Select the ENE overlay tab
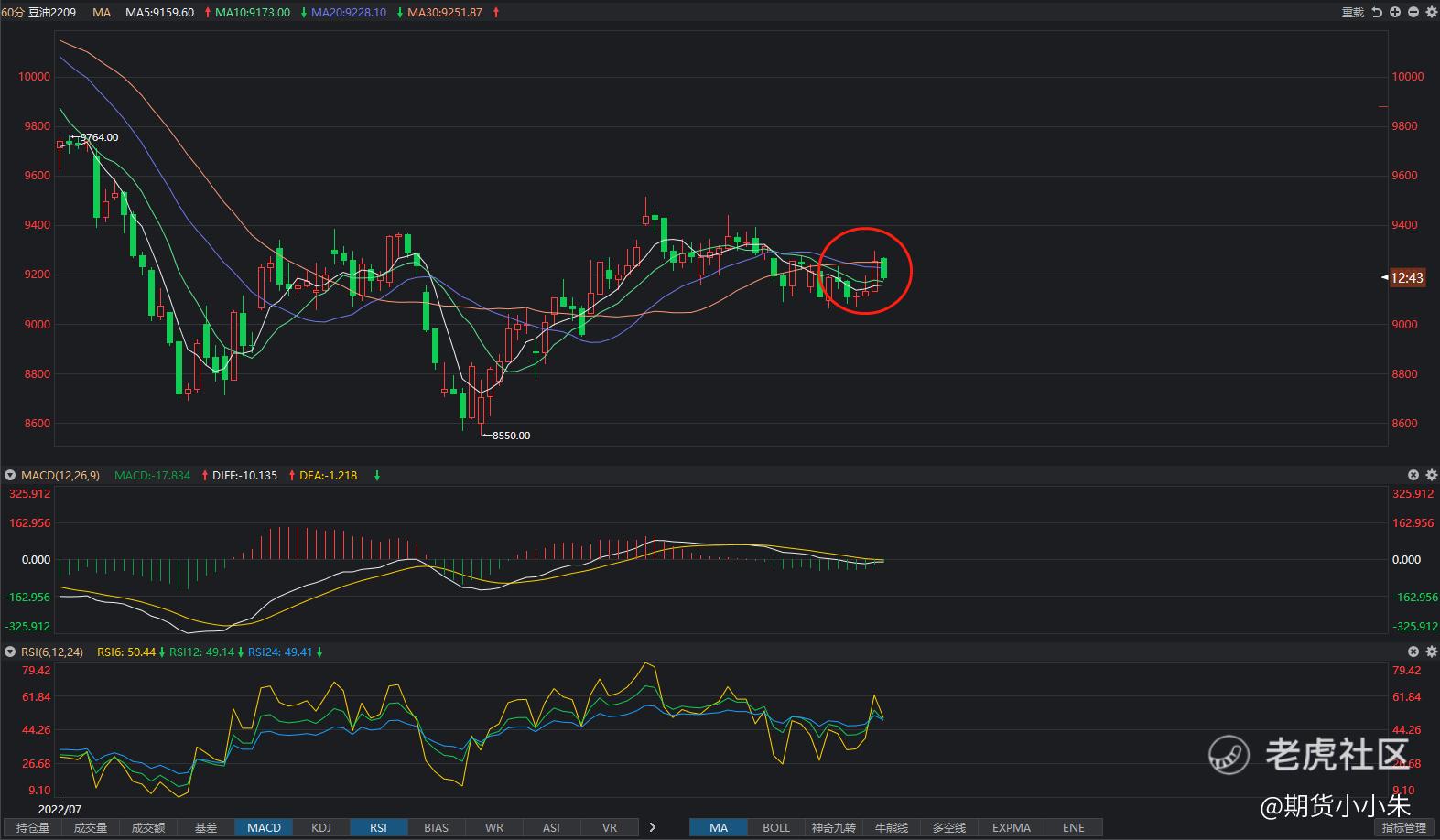The width and height of the screenshot is (1440, 840). click(1074, 827)
